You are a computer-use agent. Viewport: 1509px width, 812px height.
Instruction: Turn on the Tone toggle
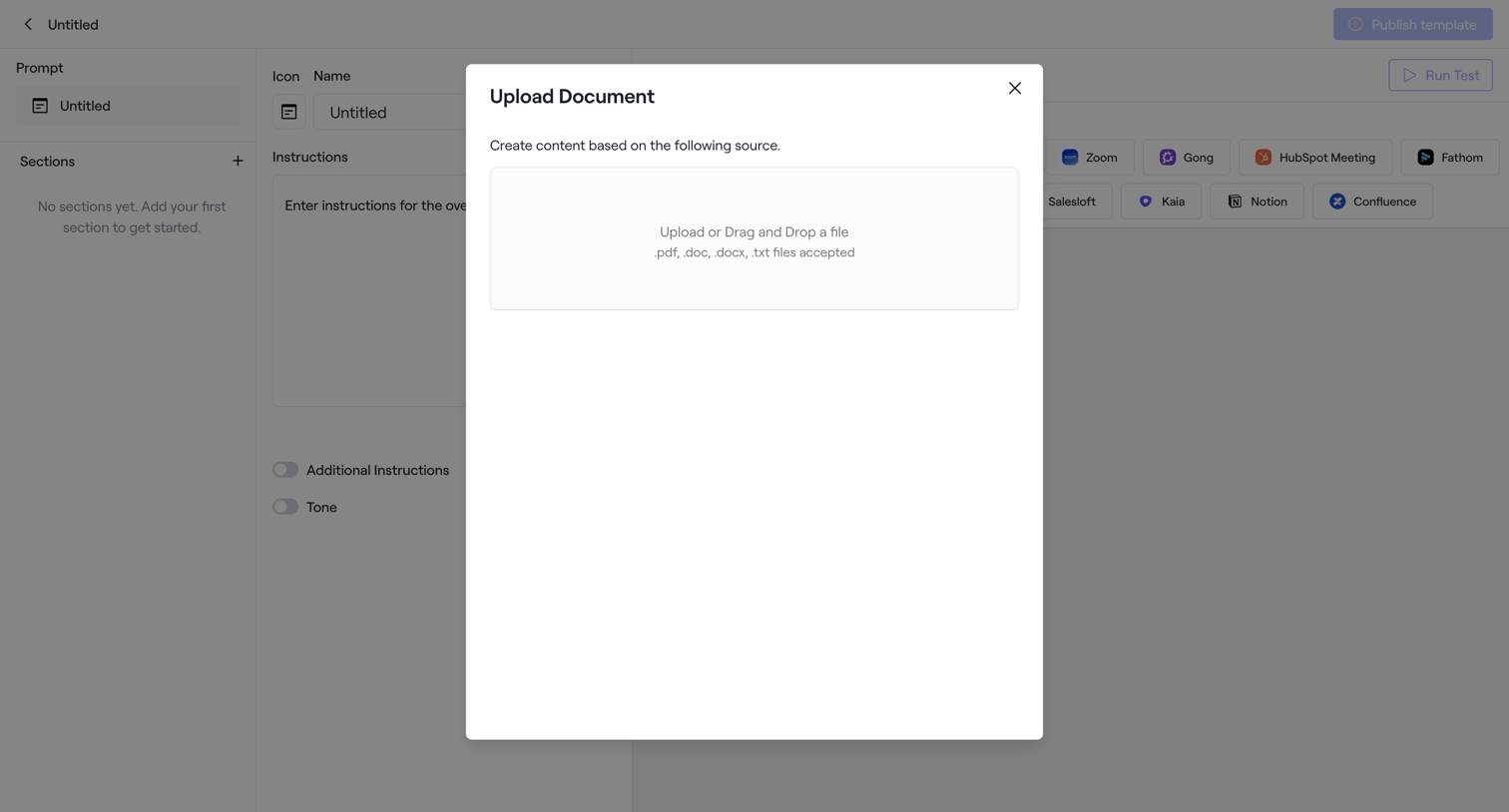(285, 507)
